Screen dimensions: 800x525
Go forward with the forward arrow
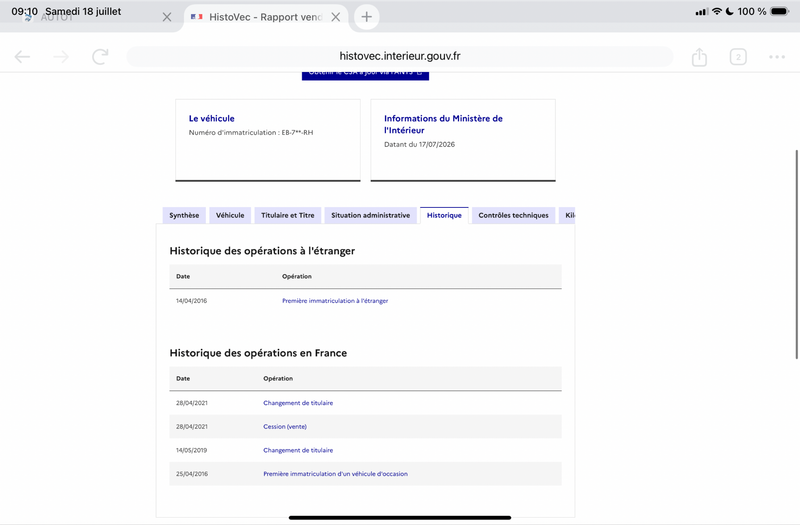(x=61, y=57)
